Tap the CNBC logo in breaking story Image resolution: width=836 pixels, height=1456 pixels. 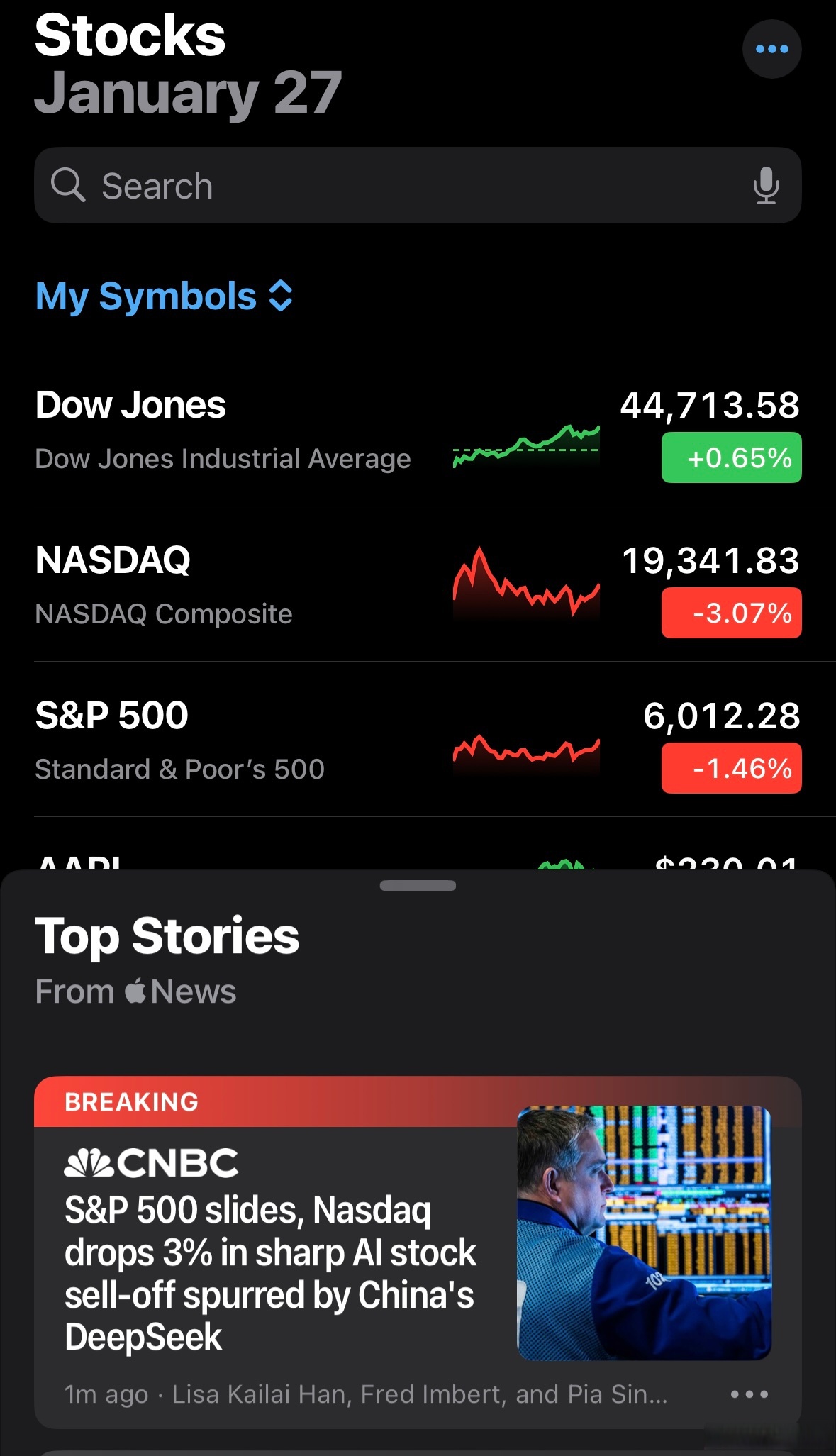pos(151,1163)
